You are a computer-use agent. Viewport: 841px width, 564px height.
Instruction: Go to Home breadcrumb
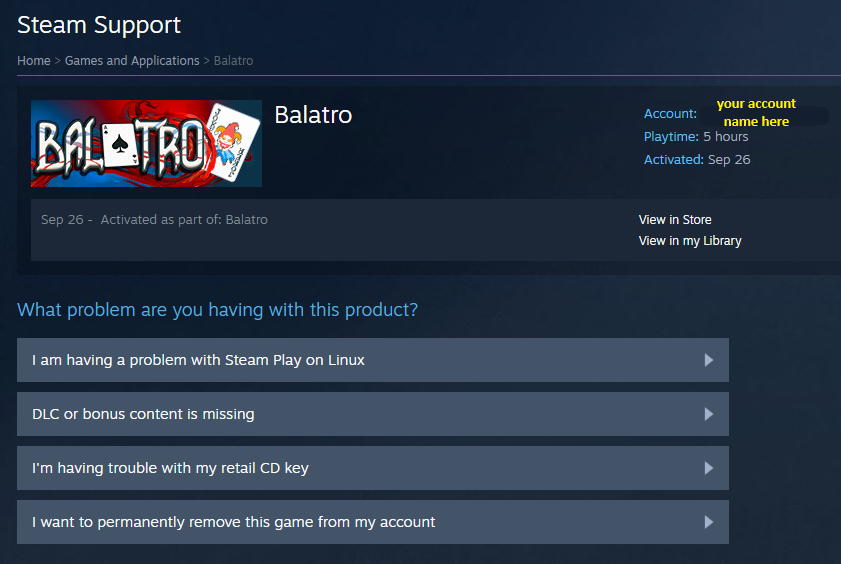[33, 61]
